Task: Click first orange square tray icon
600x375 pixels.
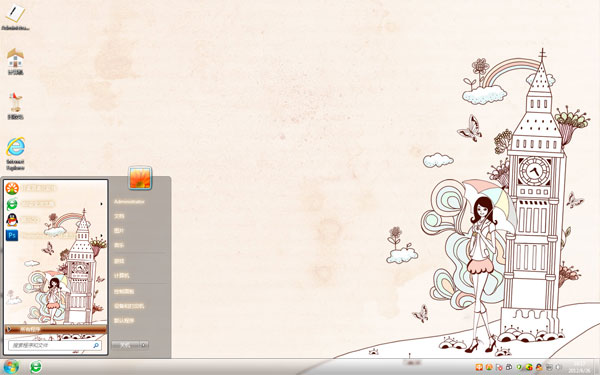Action: 479,367
